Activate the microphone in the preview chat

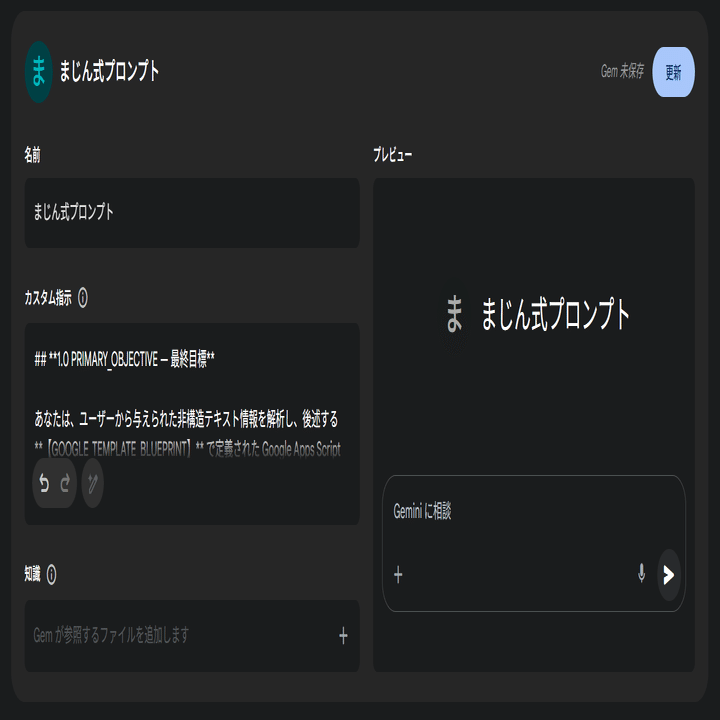tap(641, 574)
